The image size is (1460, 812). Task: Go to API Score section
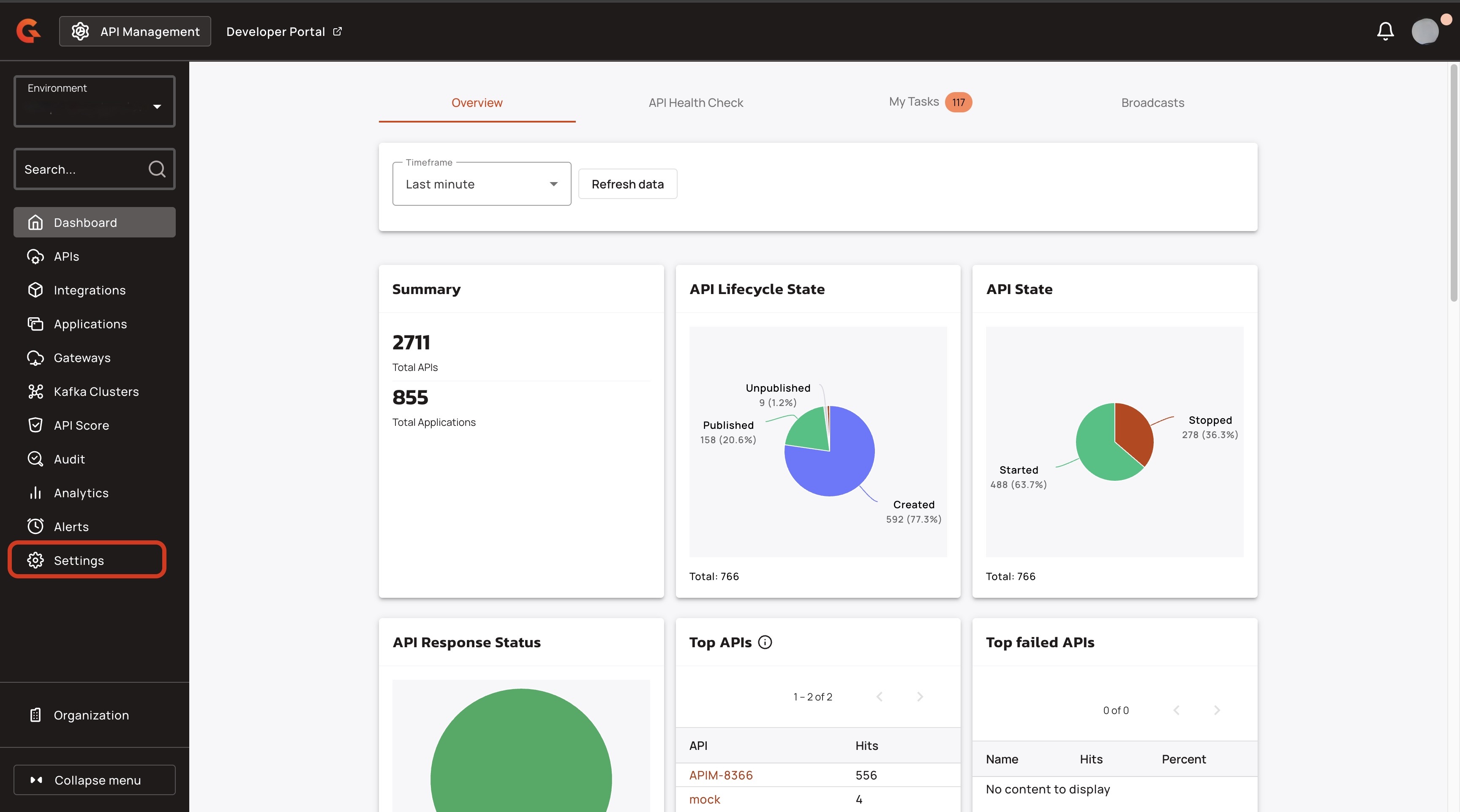point(81,425)
